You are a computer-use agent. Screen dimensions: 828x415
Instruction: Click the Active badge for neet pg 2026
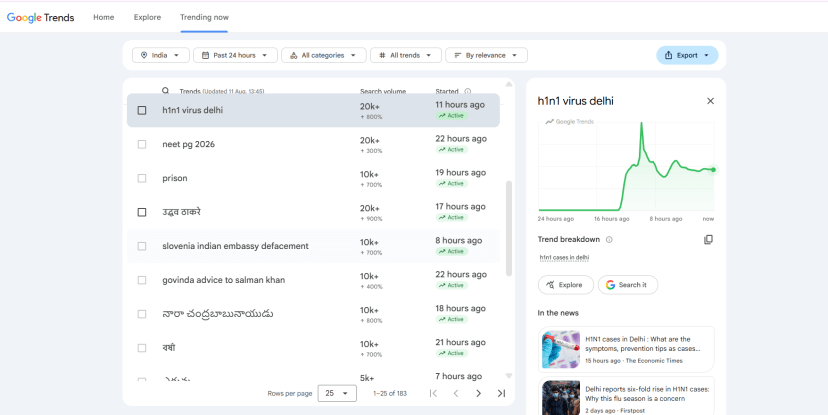coord(451,149)
